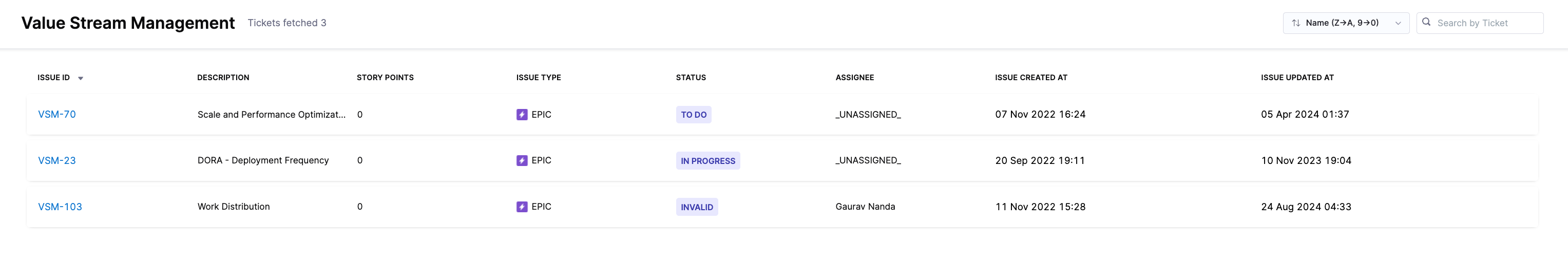This screenshot has width=1568, height=258.
Task: Click the sort arrows icon beside Name
Action: tap(1296, 23)
